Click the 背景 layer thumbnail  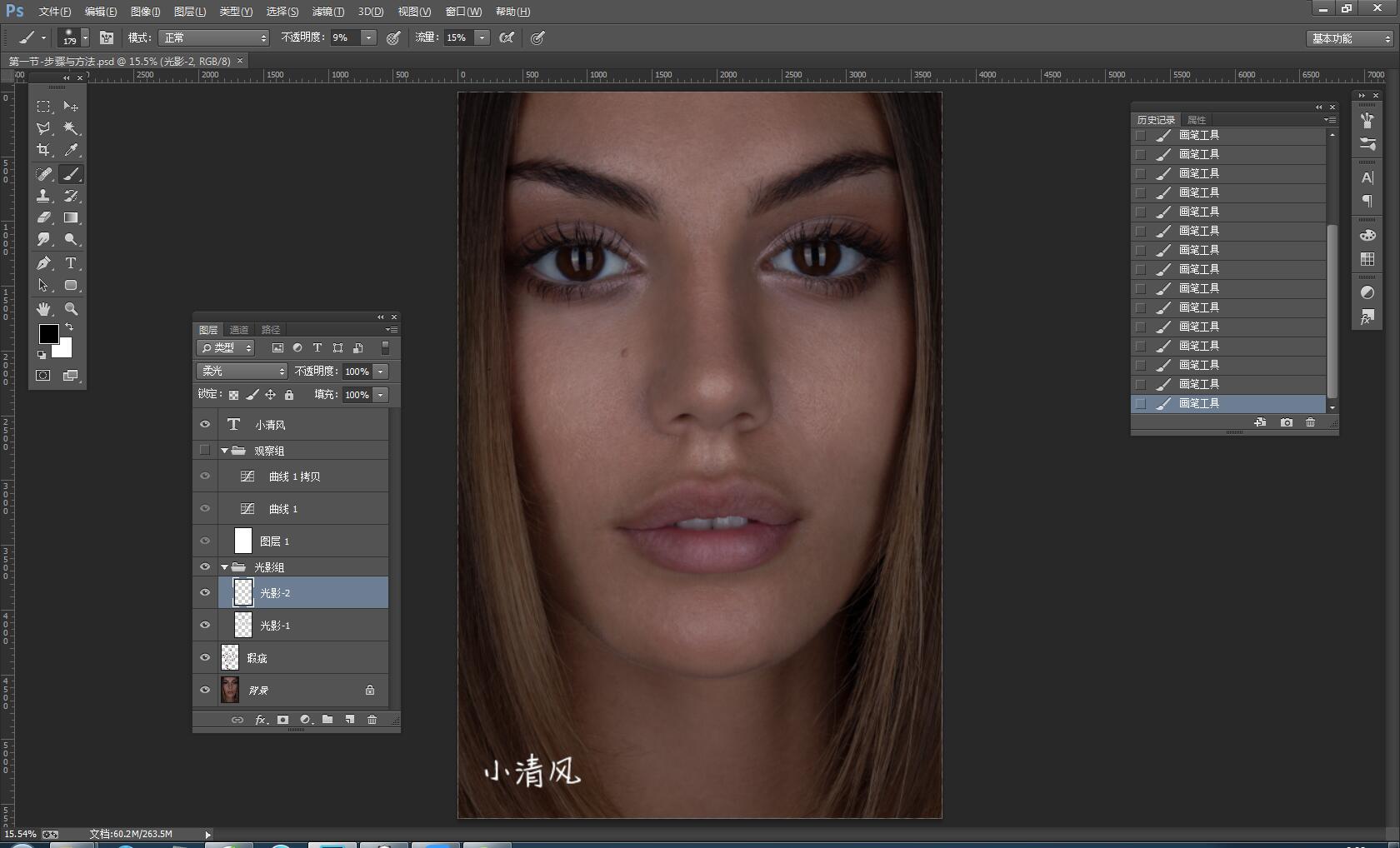[230, 690]
